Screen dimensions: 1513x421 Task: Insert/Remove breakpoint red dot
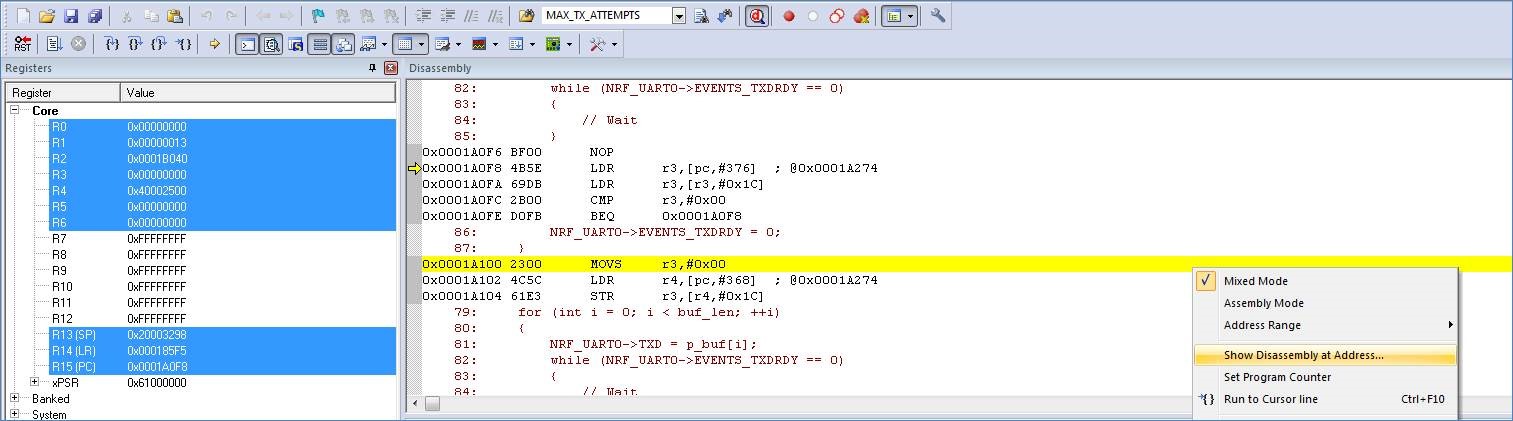789,16
